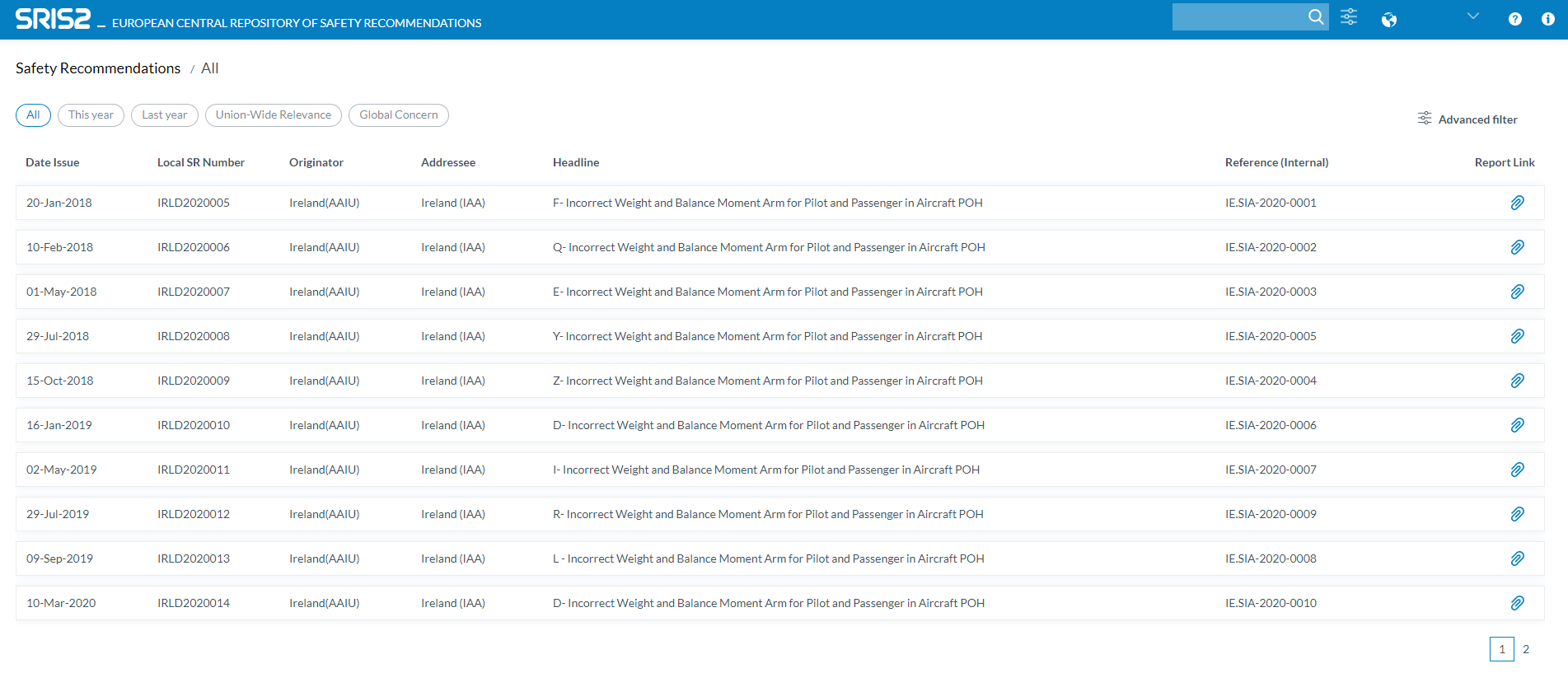Enable the 'Union-Wide Relevance' filter

(x=273, y=115)
